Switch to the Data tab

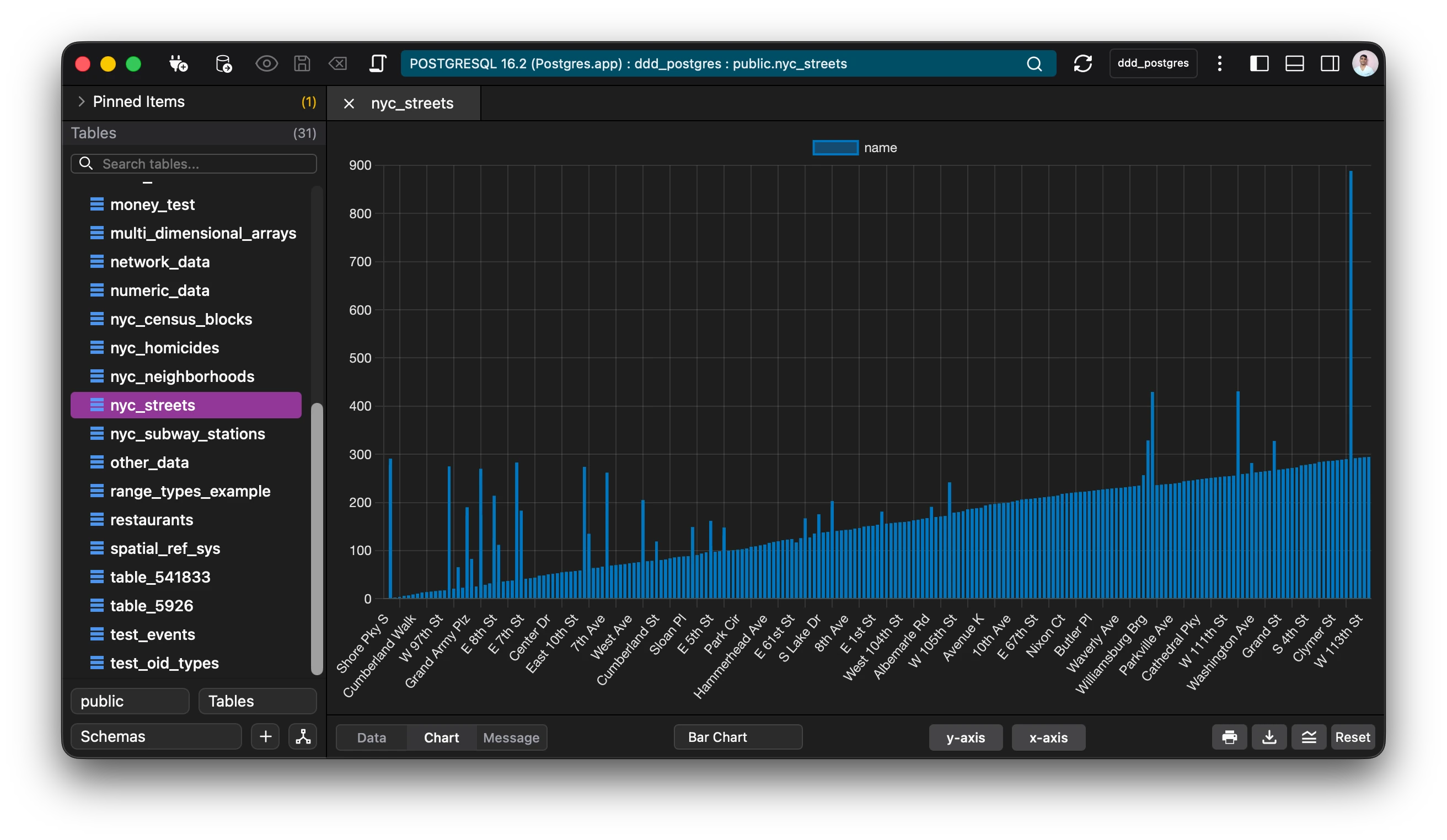click(372, 738)
